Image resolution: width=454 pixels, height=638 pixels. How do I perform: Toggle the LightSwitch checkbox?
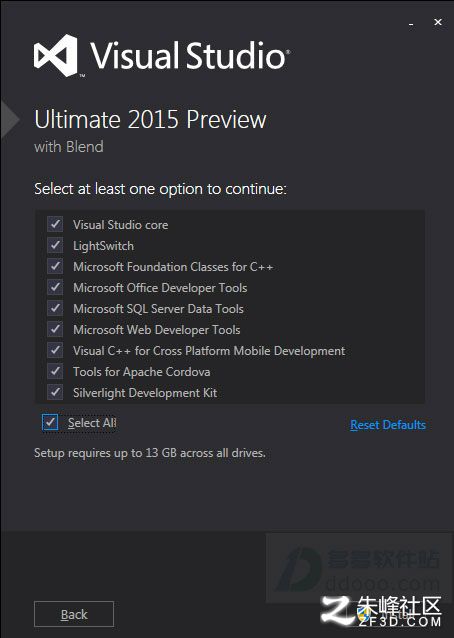point(55,245)
